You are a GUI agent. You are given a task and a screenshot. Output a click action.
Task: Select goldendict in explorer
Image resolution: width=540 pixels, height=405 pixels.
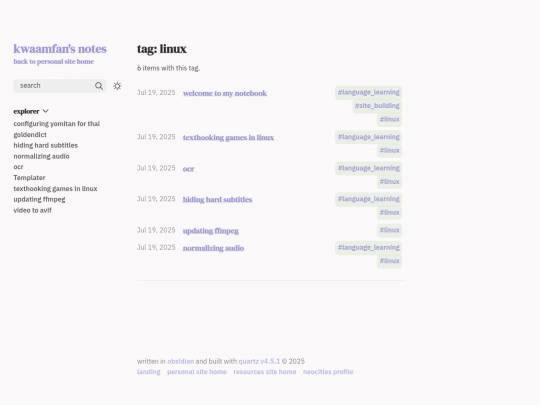30,135
